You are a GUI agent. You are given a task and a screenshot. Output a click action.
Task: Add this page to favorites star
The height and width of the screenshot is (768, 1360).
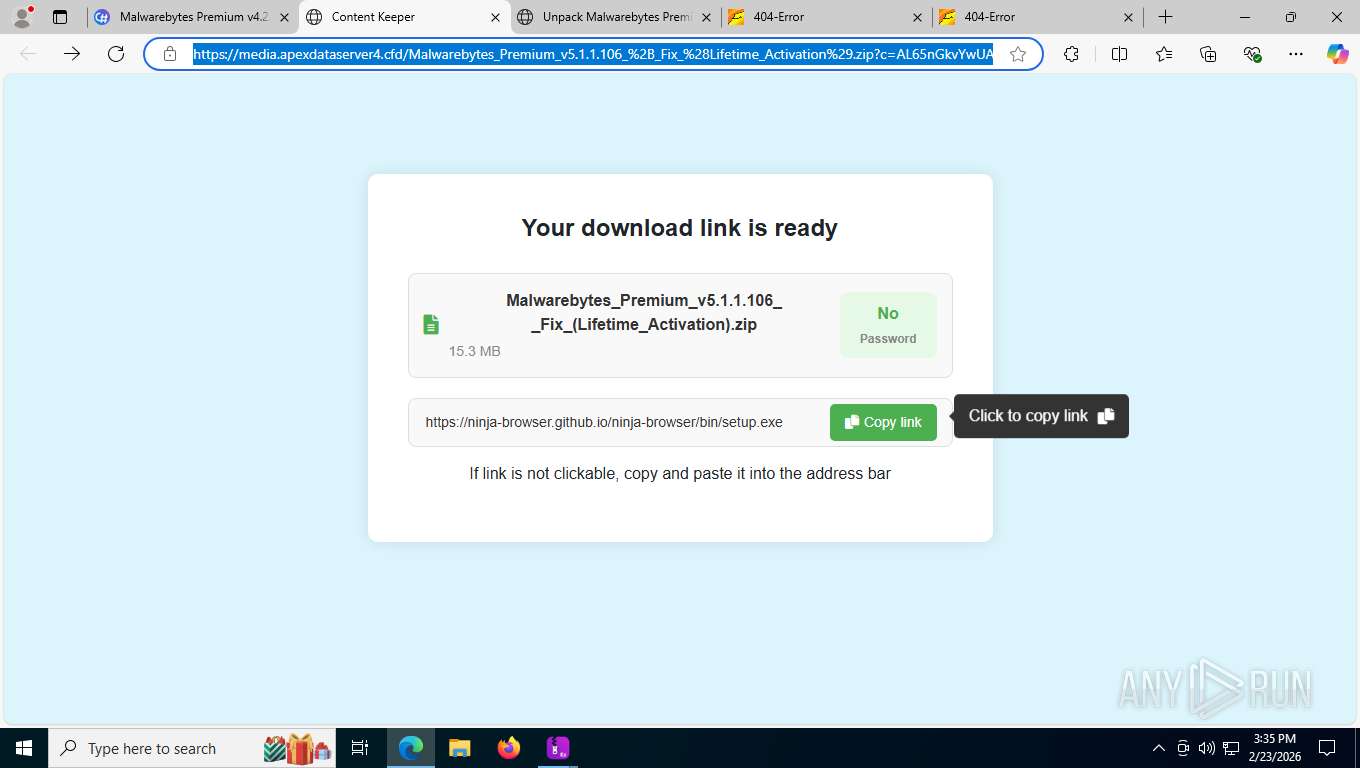1018,54
